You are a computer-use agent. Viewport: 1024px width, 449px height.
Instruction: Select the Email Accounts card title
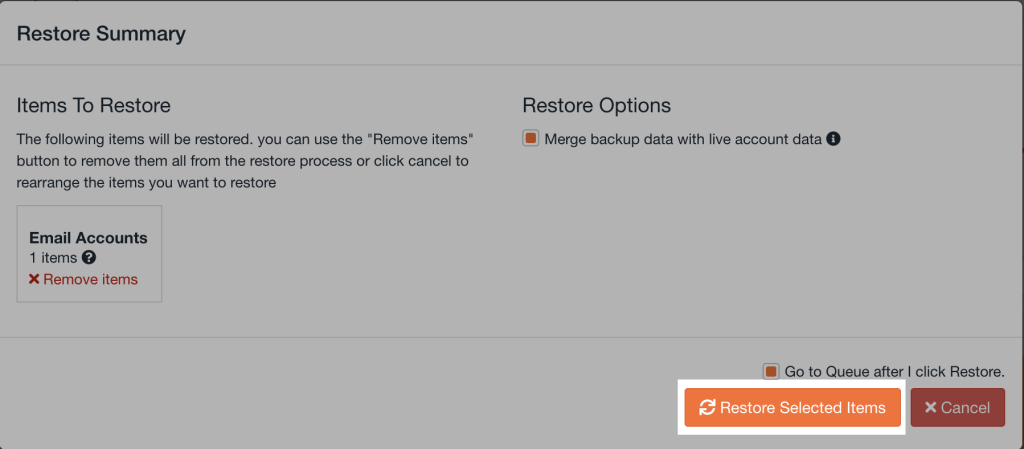pos(88,238)
